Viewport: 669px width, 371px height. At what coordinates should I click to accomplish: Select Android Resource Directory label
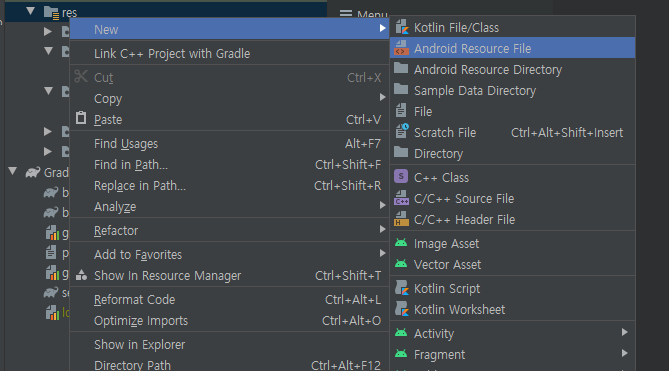click(x=488, y=70)
